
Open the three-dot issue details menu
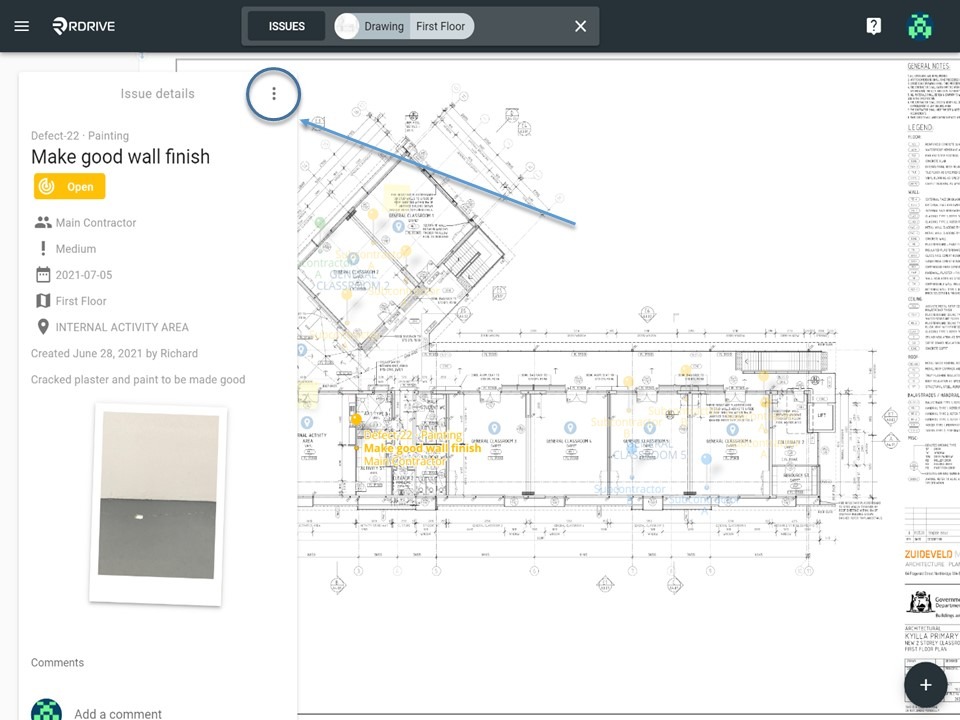click(x=274, y=94)
